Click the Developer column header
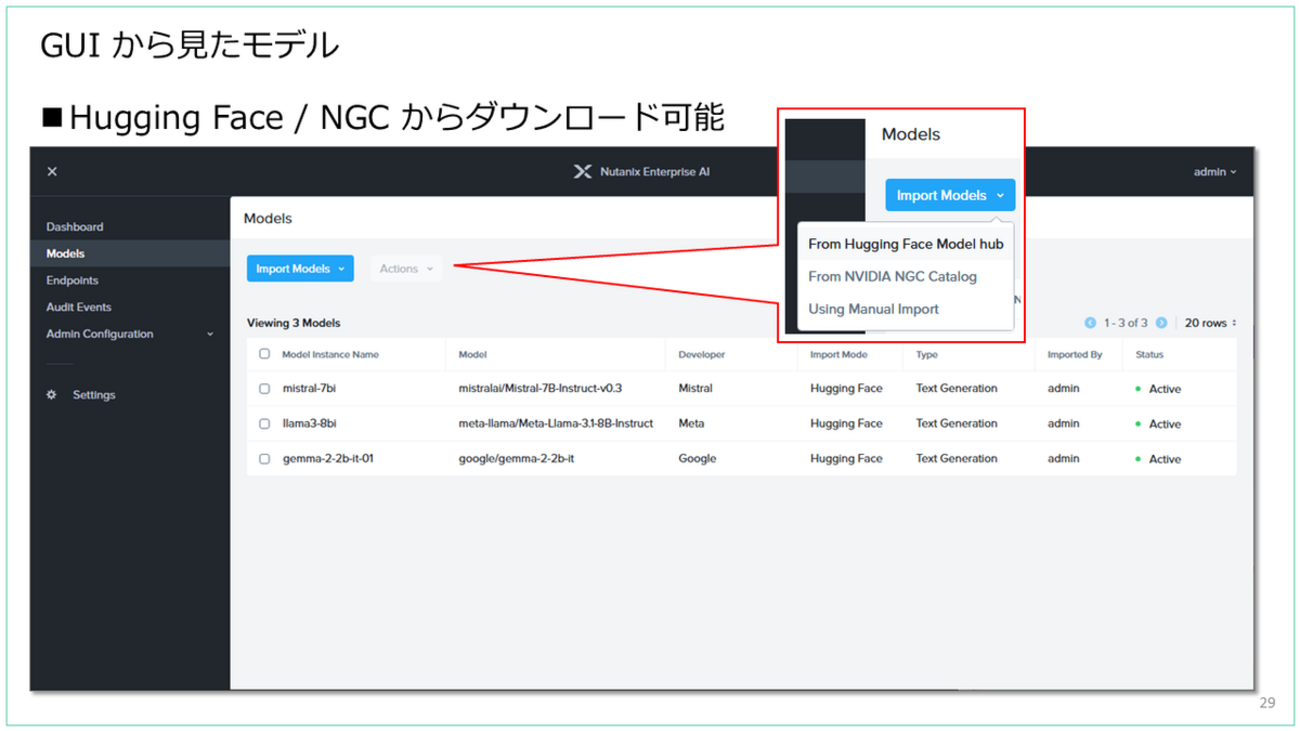Viewport: 1300px width, 731px height. tap(701, 355)
